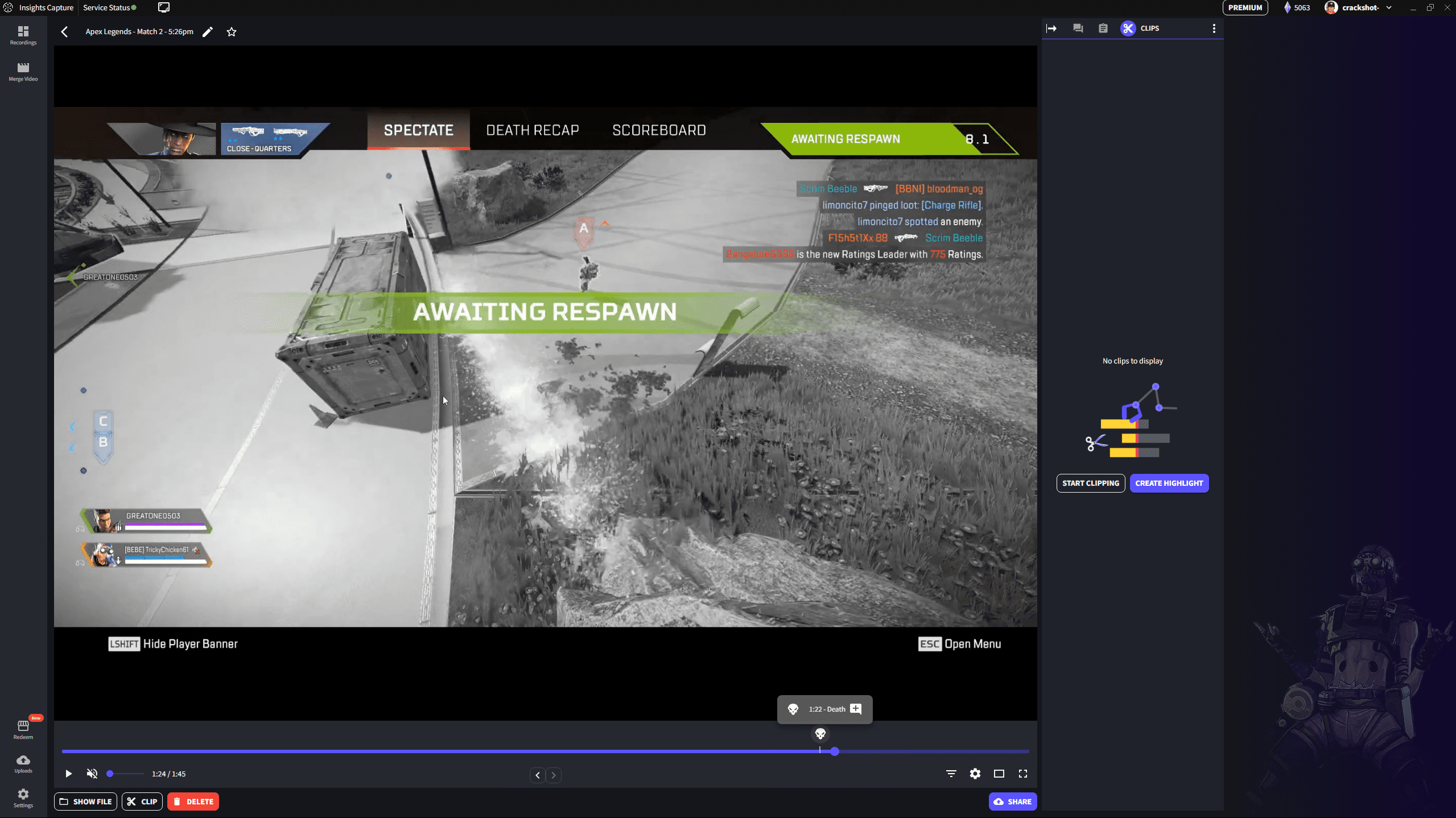The width and height of the screenshot is (1456, 818).
Task: Enter picture-in-picture mode icon
Action: pyautogui.click(x=998, y=774)
